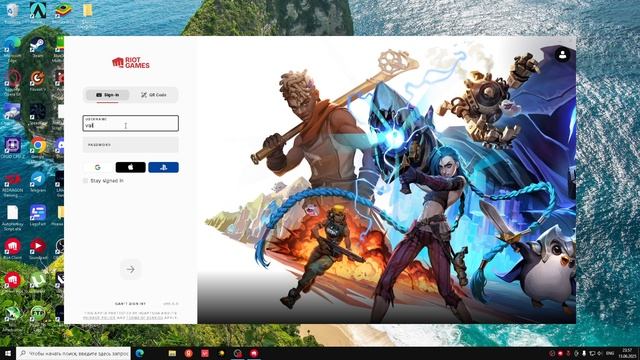The width and height of the screenshot is (640, 360).
Task: Switch to the Riot Client taskbar icon
Action: tap(254, 353)
